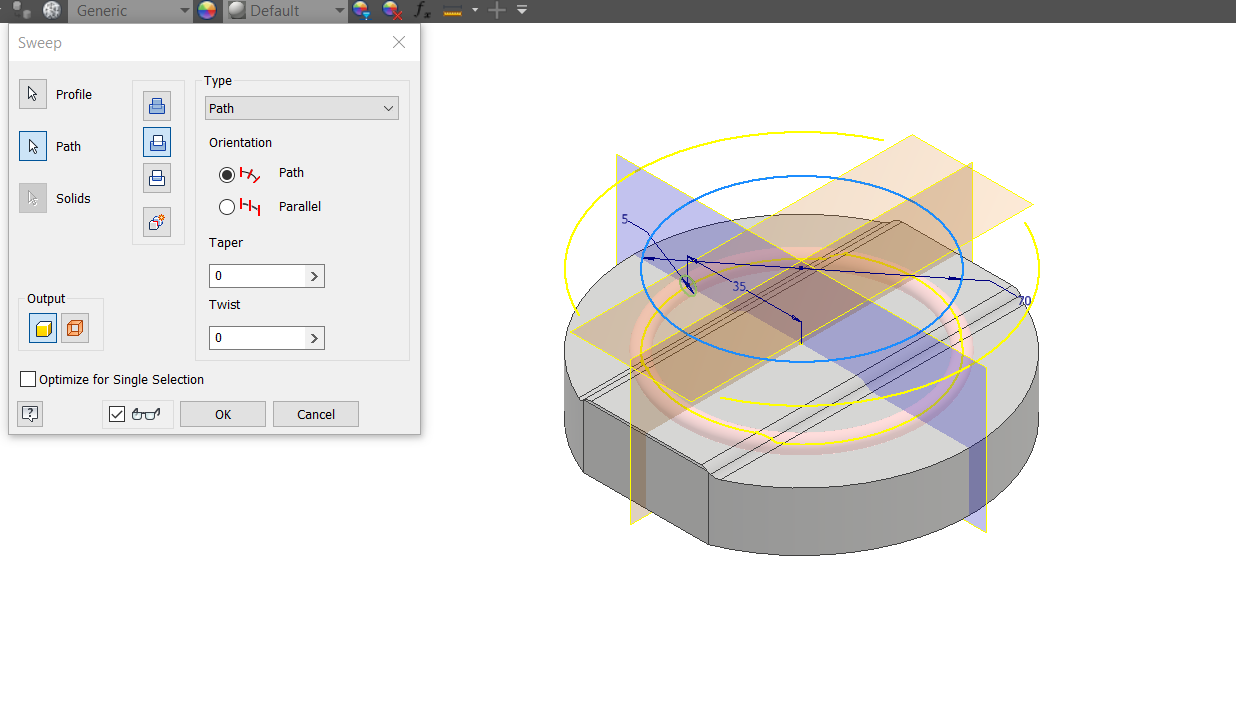Check Optimize for Single Selection
The height and width of the screenshot is (717, 1236).
tap(28, 379)
